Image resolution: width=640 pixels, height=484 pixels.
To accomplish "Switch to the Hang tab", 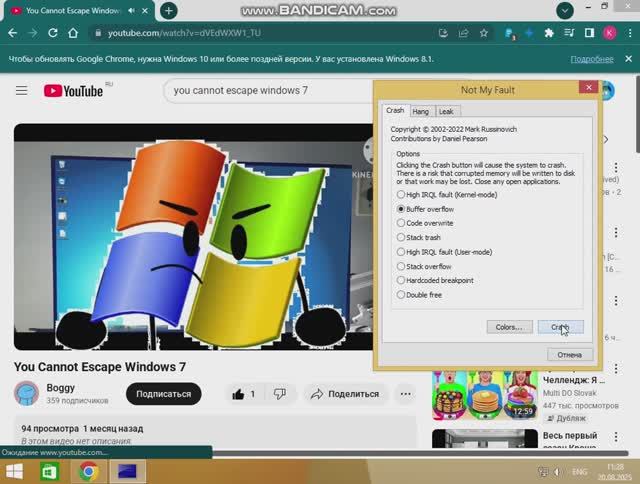I will pyautogui.click(x=420, y=111).
